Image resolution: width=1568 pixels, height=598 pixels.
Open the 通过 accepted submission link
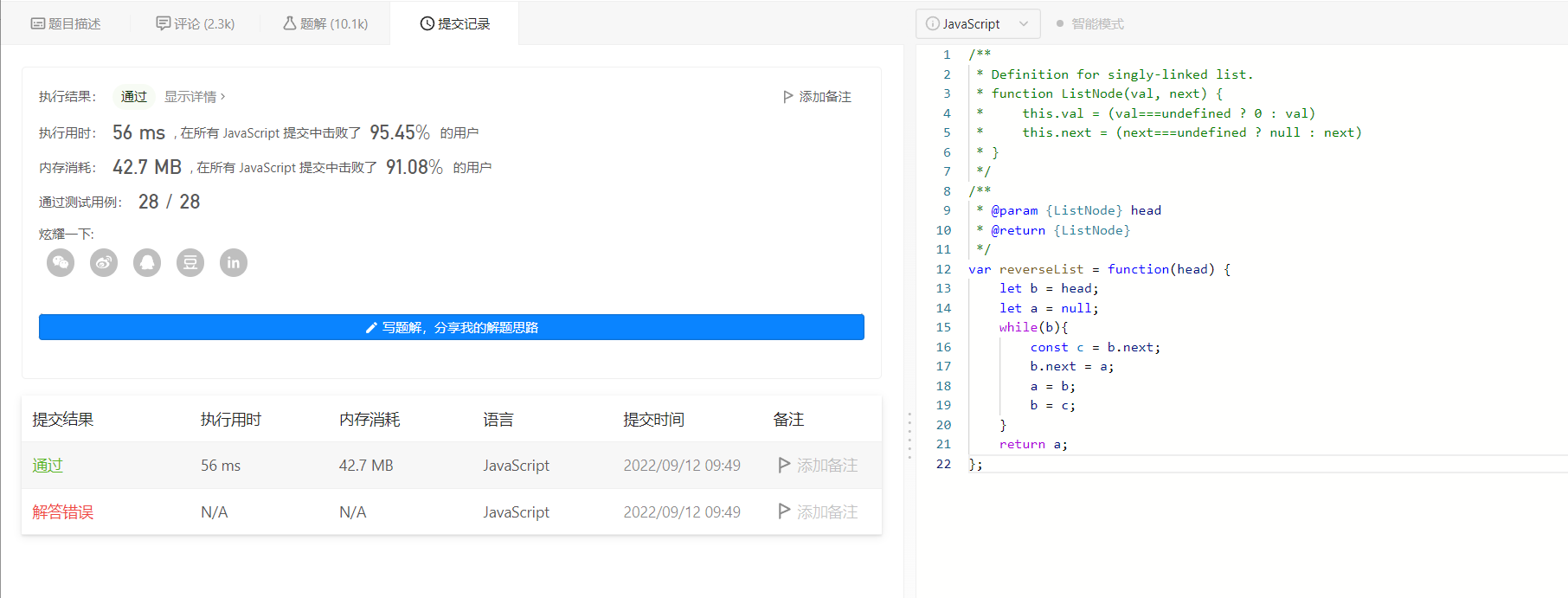pos(48,466)
